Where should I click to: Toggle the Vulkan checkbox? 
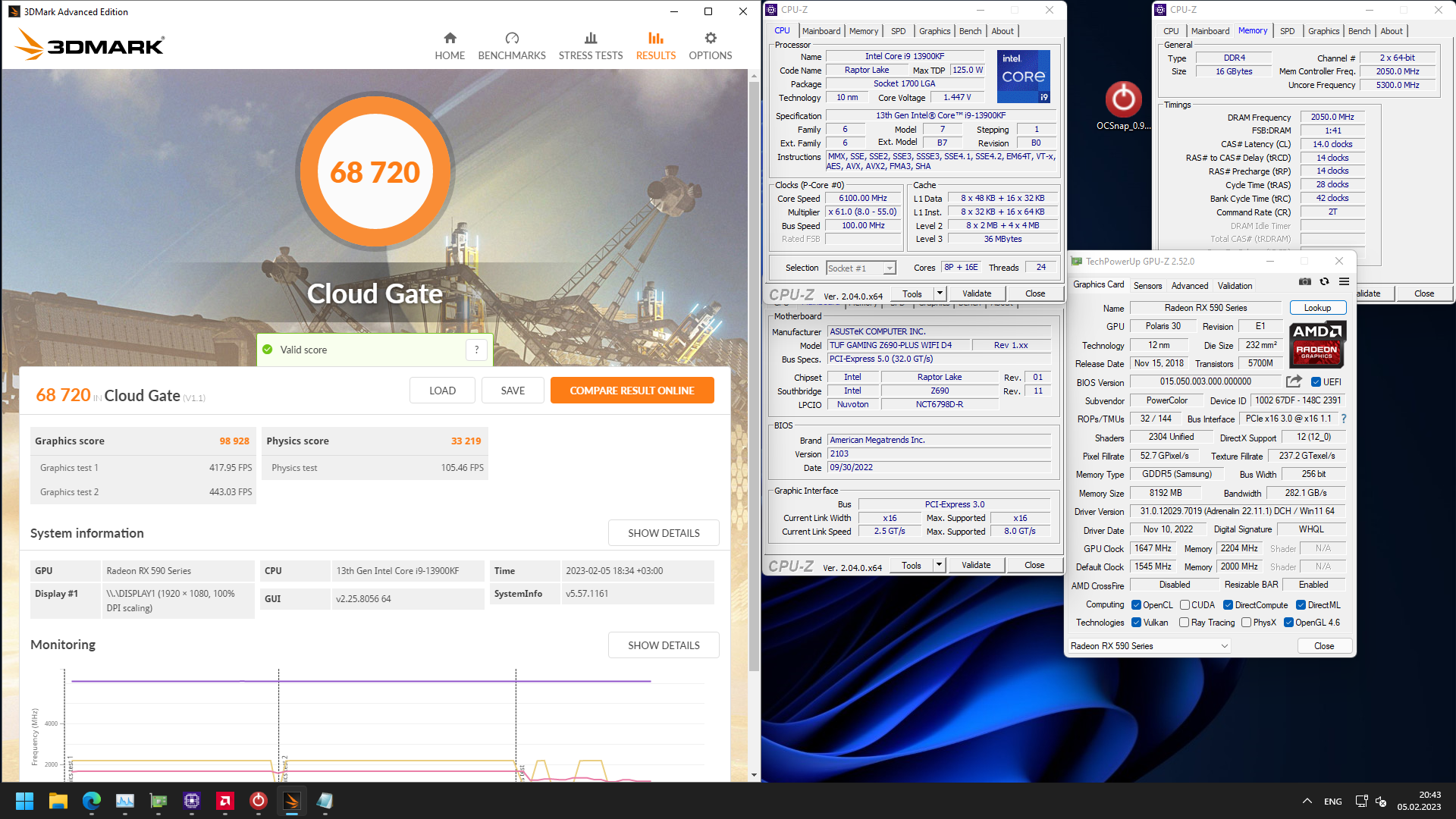(x=1136, y=623)
